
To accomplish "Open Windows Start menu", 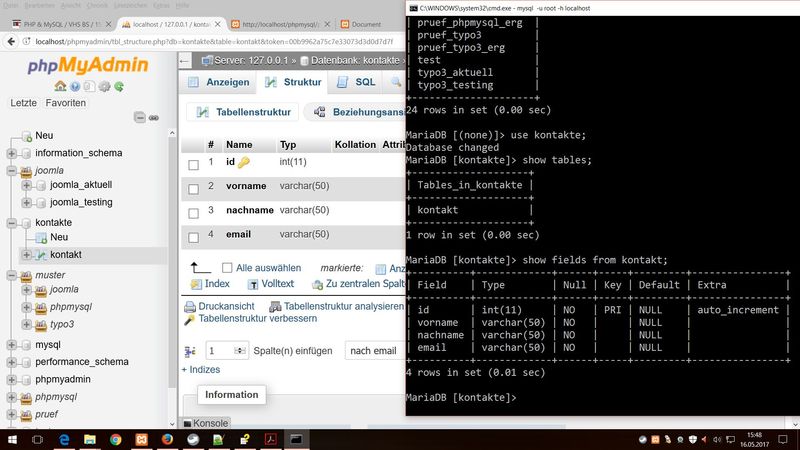I will click(x=12, y=439).
